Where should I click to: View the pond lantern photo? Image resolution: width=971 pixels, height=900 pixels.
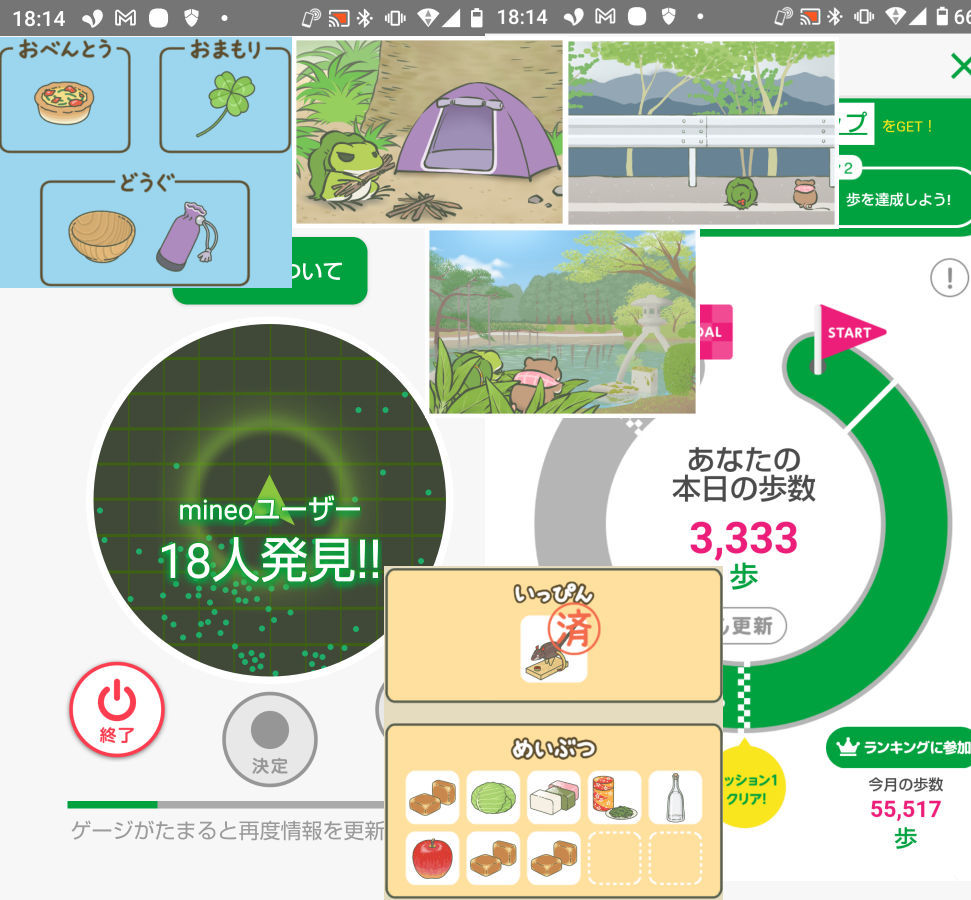[562, 322]
